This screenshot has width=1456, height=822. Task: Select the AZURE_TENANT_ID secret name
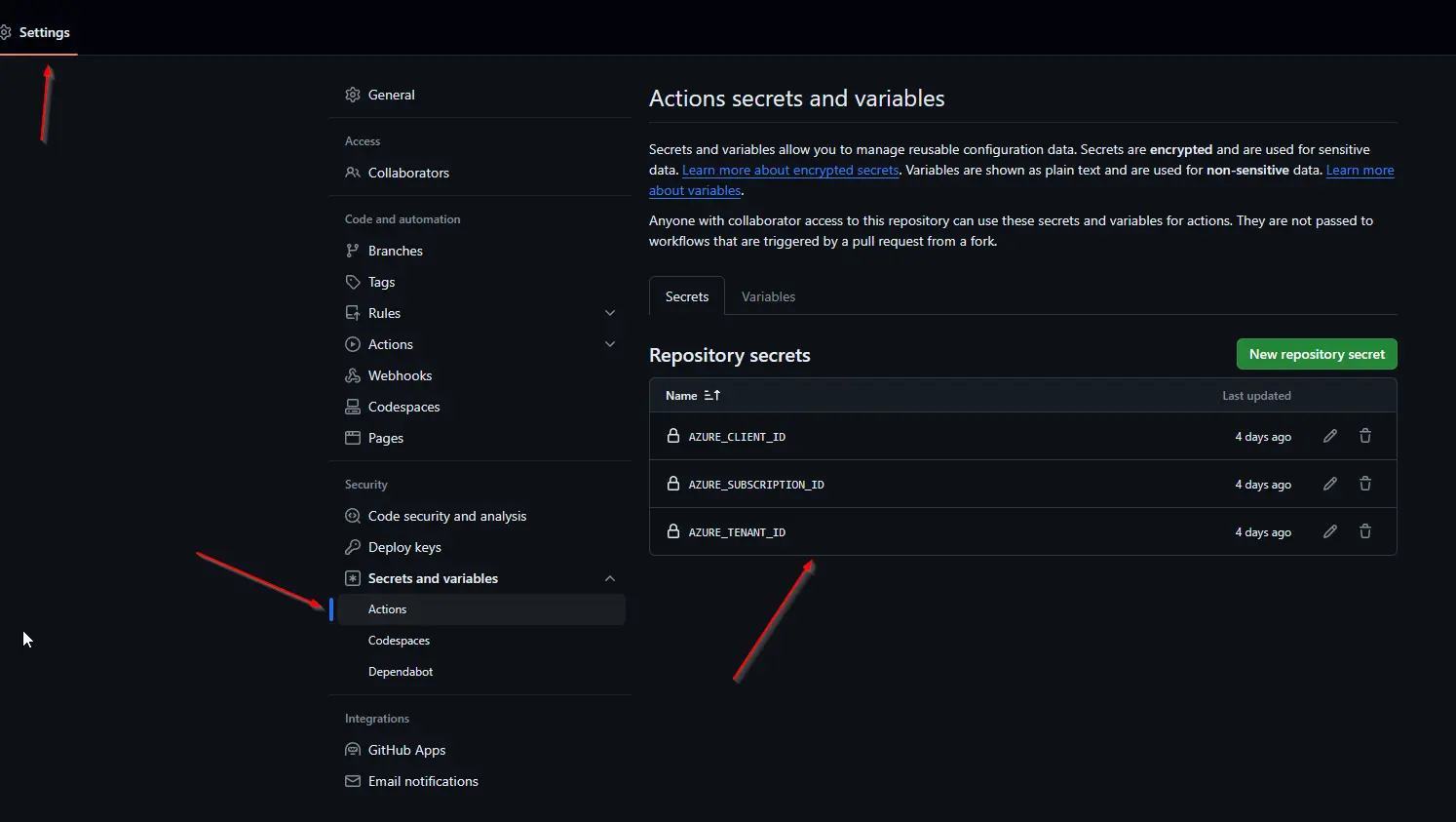pyautogui.click(x=737, y=532)
